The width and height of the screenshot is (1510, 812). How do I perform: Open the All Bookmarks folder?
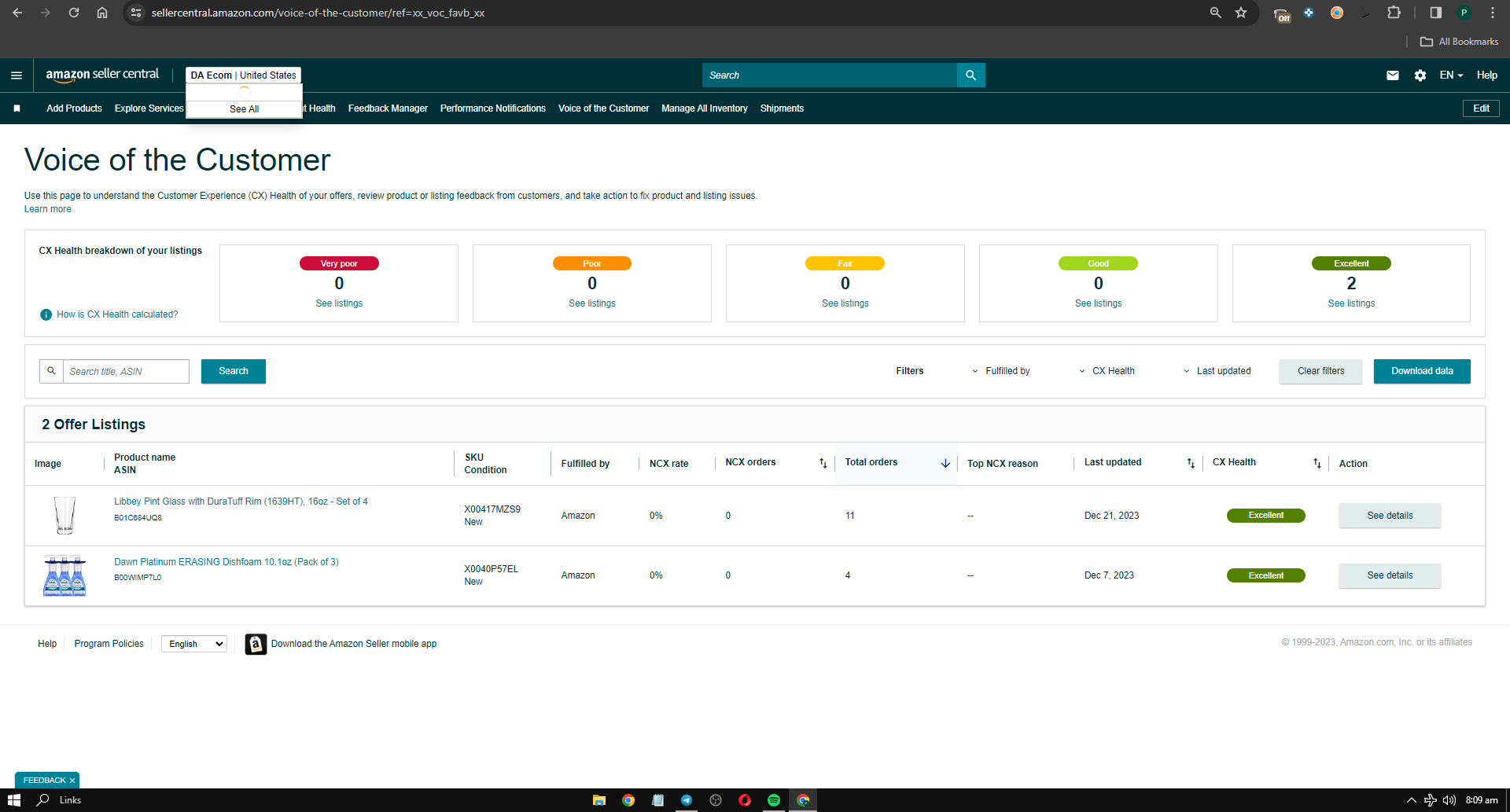point(1459,42)
